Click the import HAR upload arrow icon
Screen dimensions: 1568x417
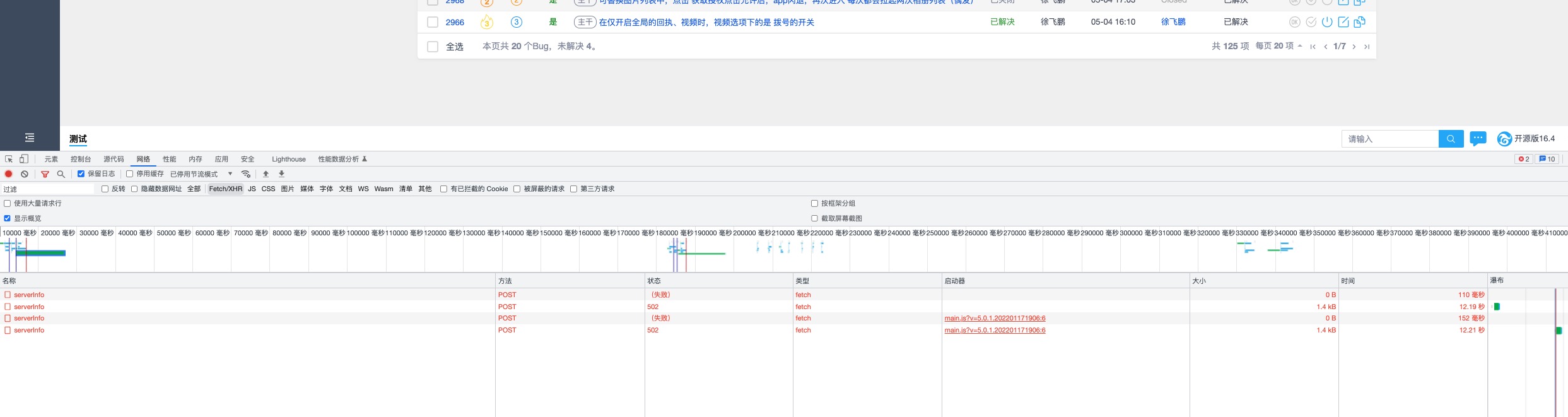[266, 174]
